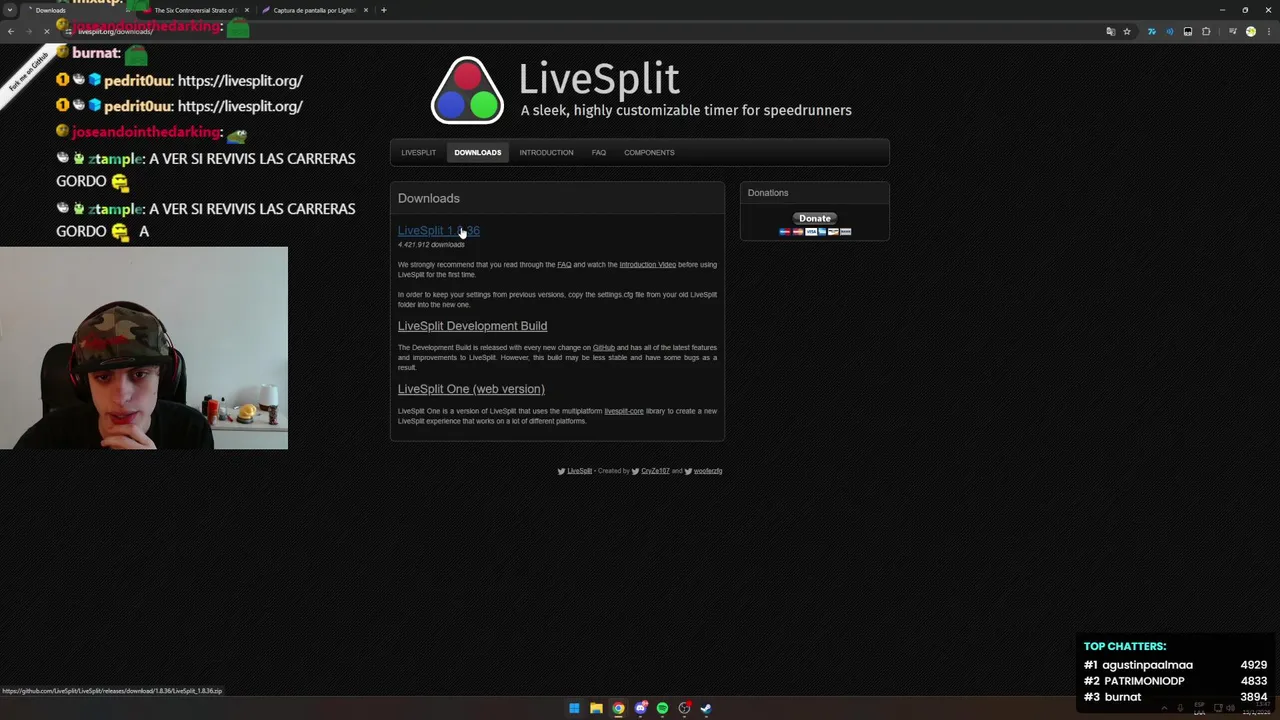Open Discord from the taskbar
Image resolution: width=1280 pixels, height=720 pixels.
[640, 708]
